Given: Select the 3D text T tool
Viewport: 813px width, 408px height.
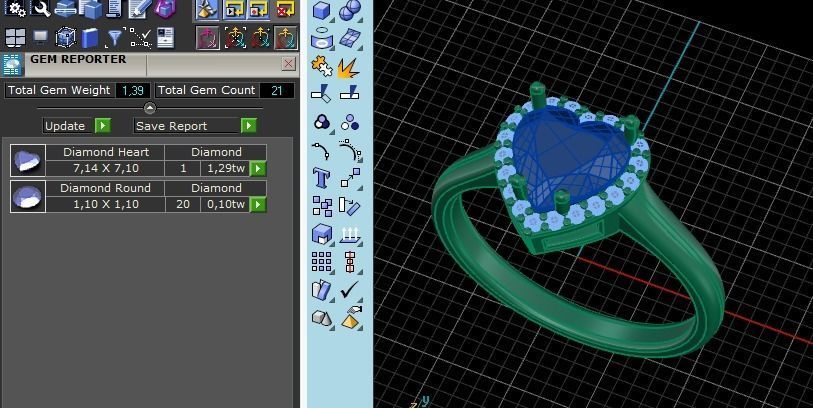Looking at the screenshot, I should 321,178.
